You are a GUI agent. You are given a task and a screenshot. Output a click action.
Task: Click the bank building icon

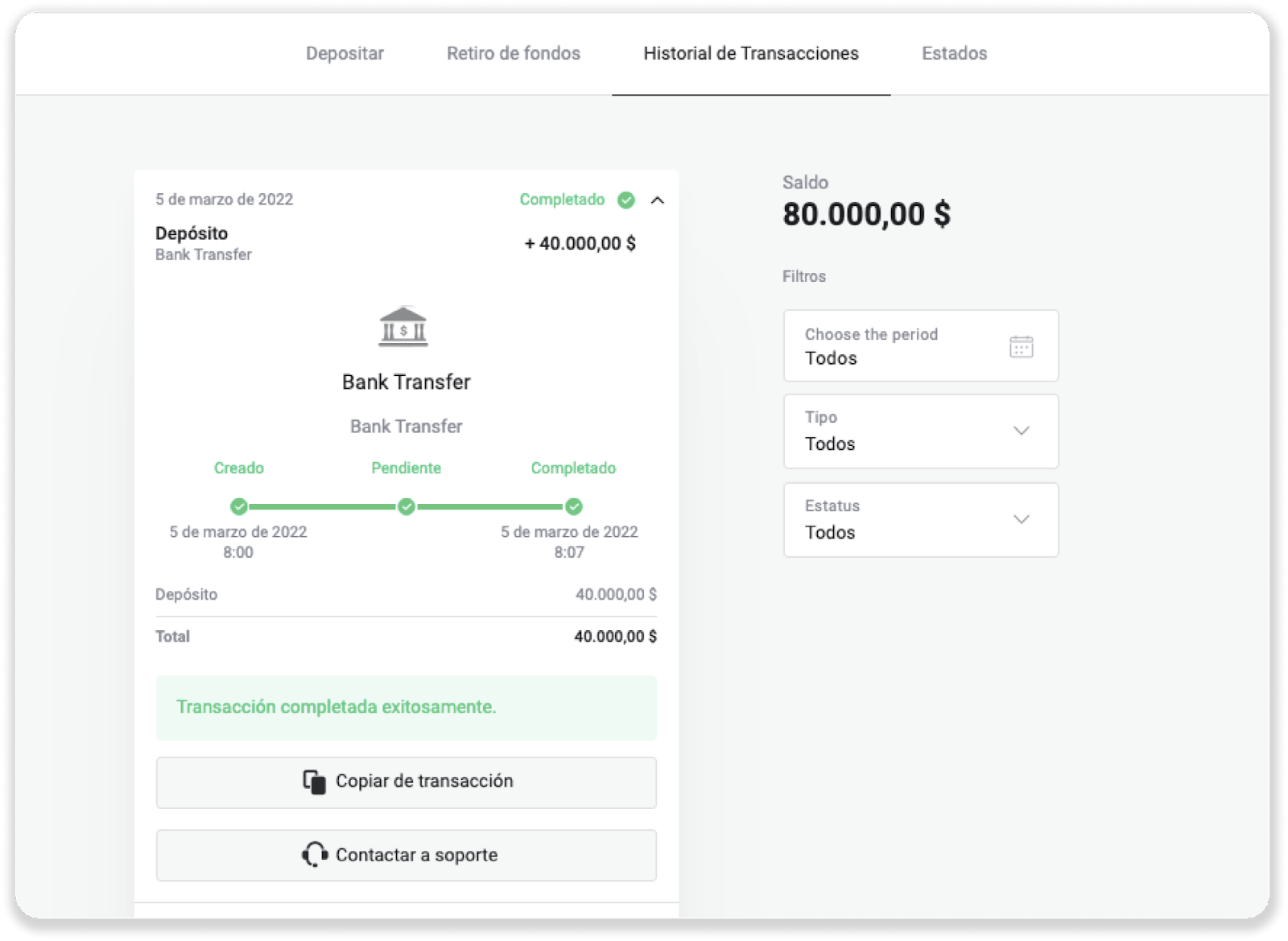click(403, 327)
